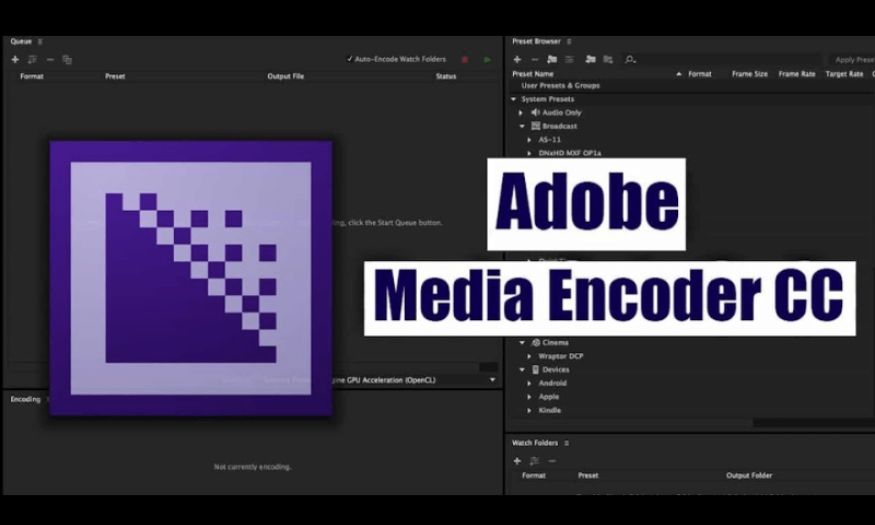This screenshot has width=875, height=525.
Task: Click the Watch Folders Output Folder header
Action: 749,476
